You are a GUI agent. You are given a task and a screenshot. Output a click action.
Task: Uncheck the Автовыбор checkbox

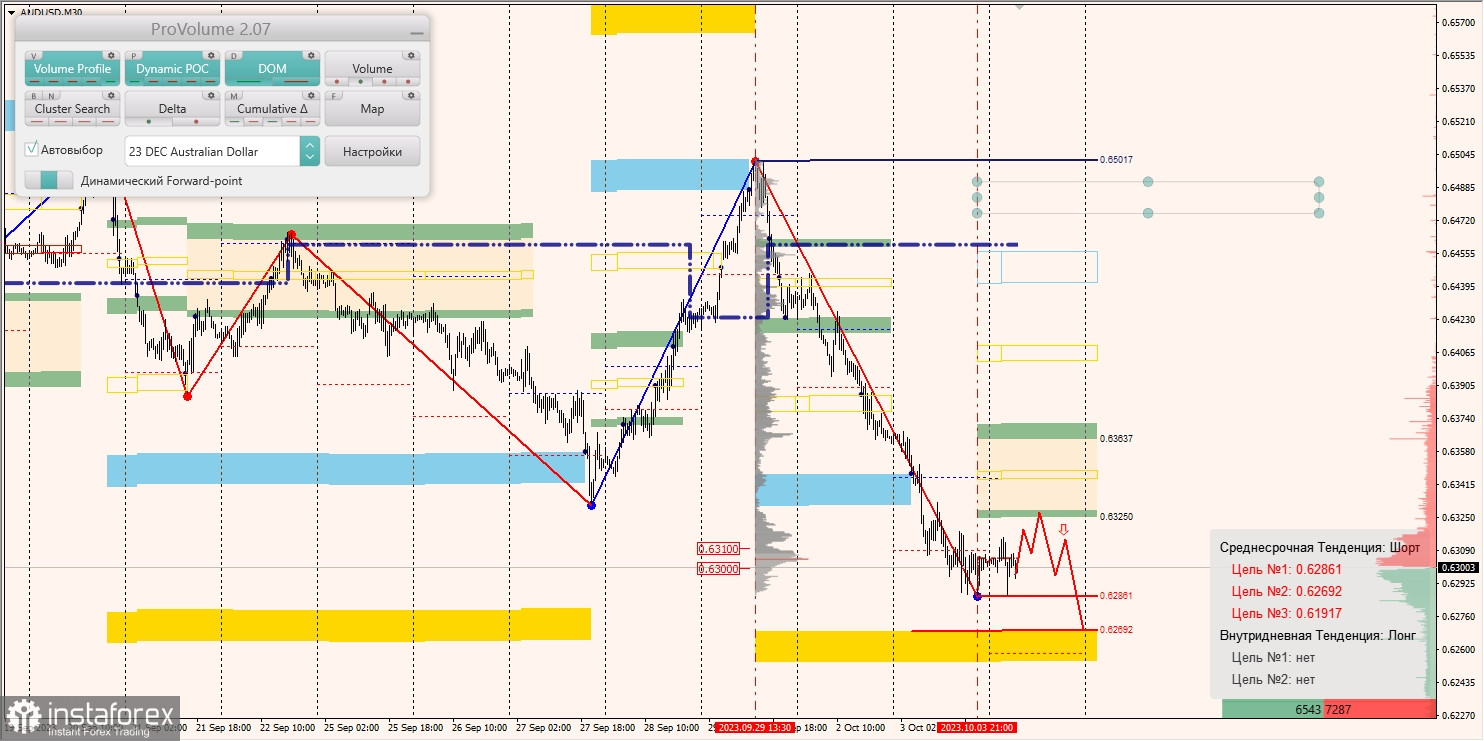click(32, 149)
